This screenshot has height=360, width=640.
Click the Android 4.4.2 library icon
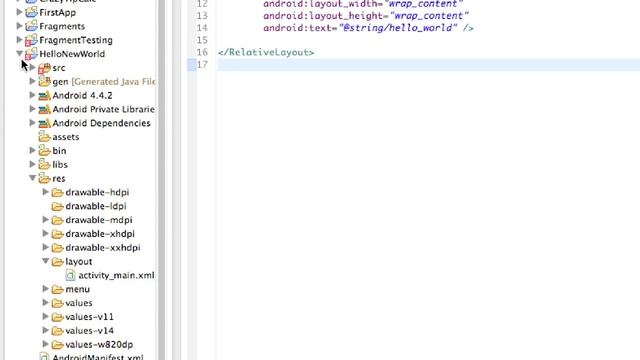pyautogui.click(x=44, y=96)
